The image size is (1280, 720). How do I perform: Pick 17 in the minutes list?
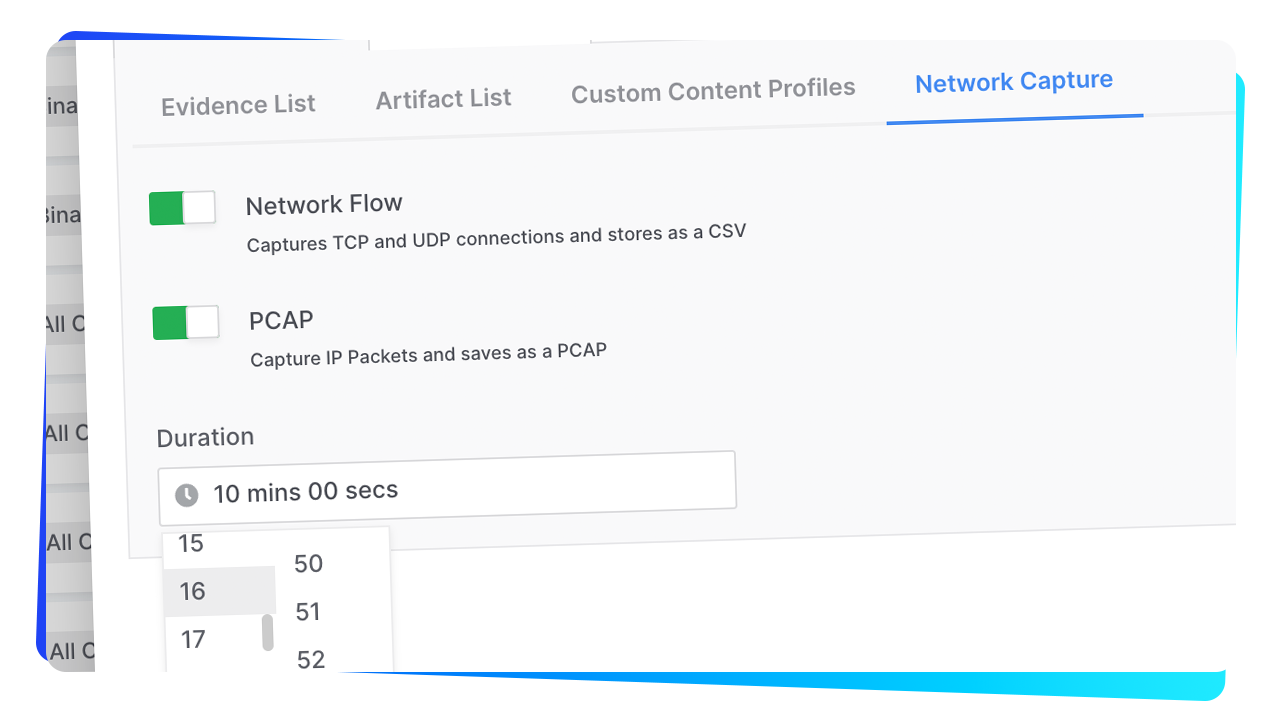193,640
